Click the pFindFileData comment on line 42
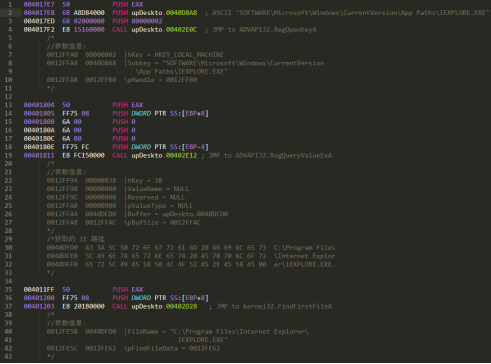Viewport: 491px width, 364px height. (x=172, y=348)
